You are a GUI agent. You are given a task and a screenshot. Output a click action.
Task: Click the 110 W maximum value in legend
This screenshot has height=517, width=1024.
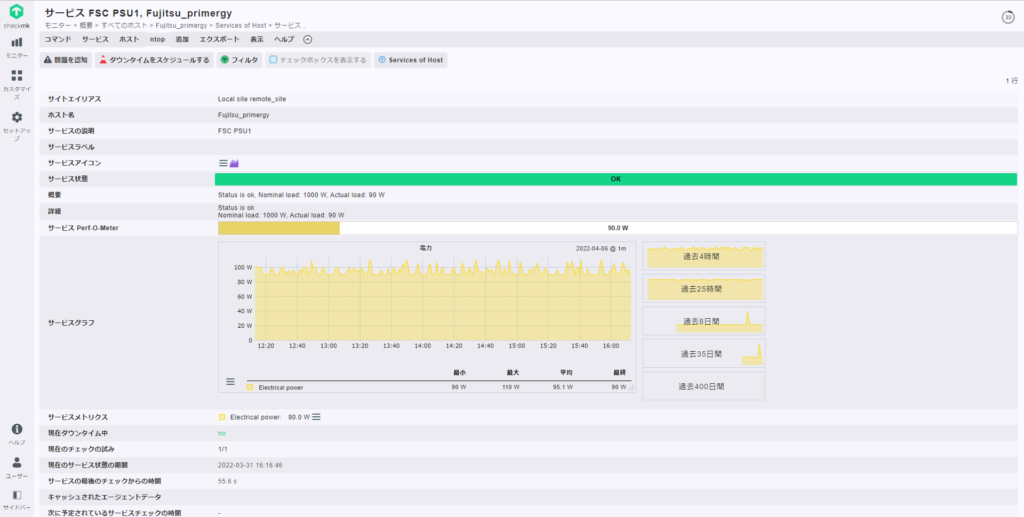tap(511, 387)
